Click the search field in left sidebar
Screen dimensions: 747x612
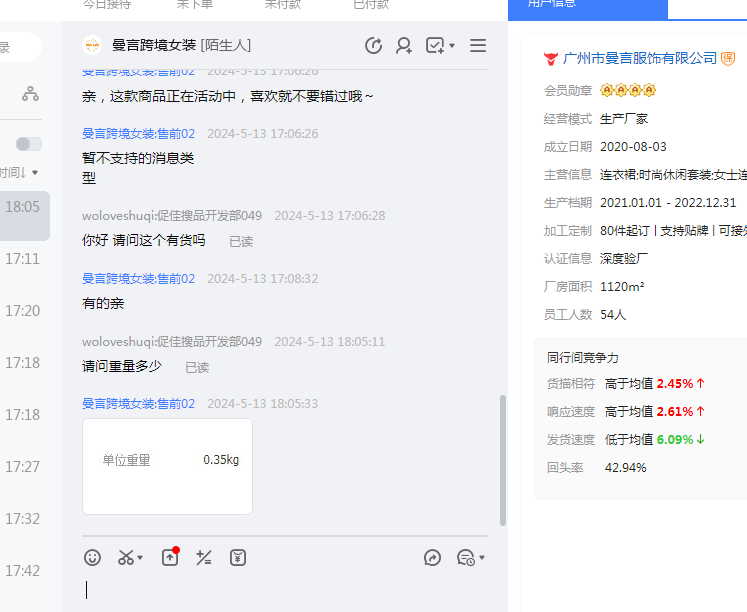click(20, 47)
